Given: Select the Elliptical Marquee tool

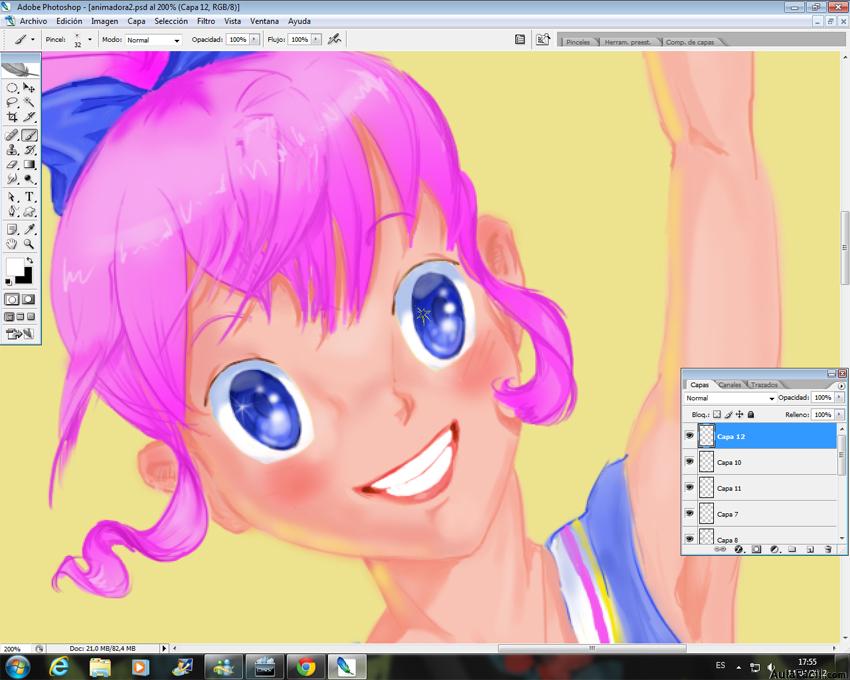Looking at the screenshot, I should pyautogui.click(x=12, y=87).
